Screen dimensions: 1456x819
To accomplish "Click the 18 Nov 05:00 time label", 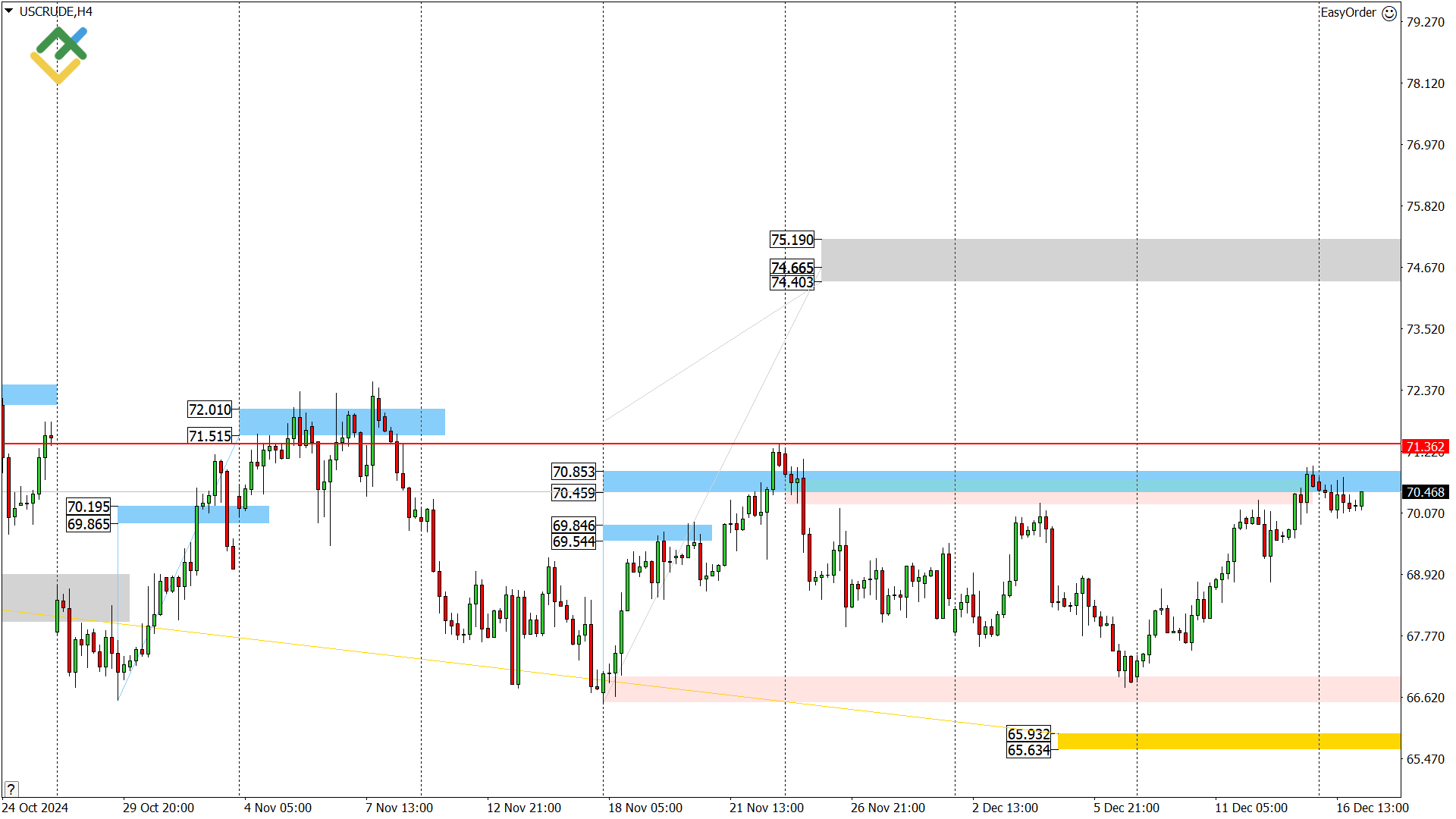I will tap(645, 808).
